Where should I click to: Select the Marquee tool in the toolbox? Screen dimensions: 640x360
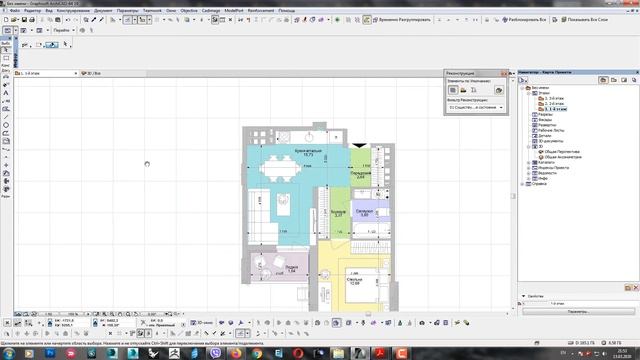coord(6,58)
